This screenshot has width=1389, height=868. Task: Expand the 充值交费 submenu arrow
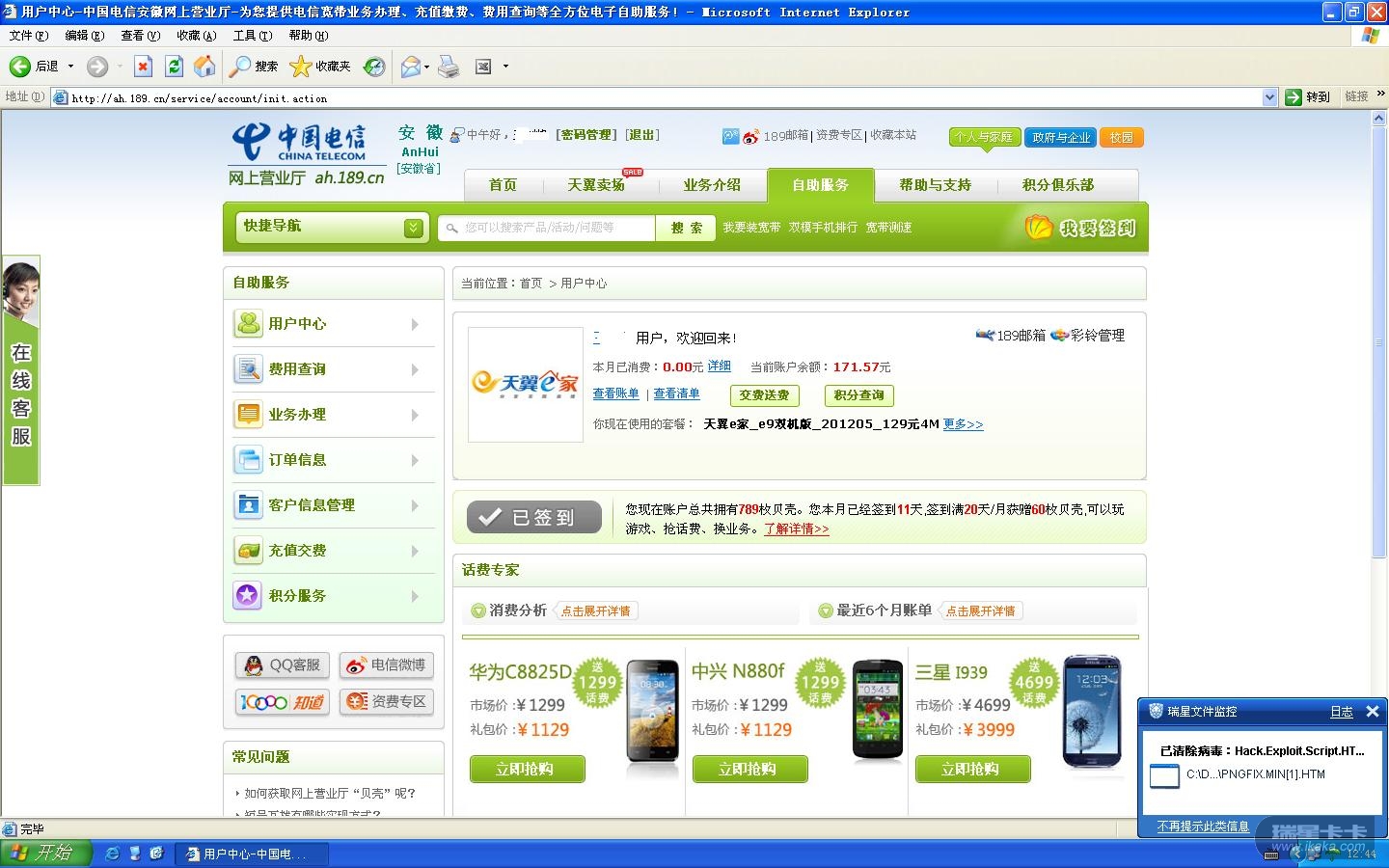[x=415, y=551]
